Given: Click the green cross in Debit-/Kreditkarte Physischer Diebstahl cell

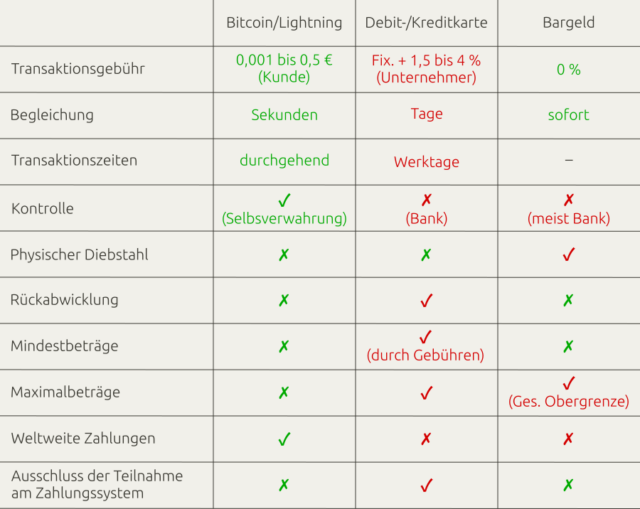Looking at the screenshot, I should point(427,255).
